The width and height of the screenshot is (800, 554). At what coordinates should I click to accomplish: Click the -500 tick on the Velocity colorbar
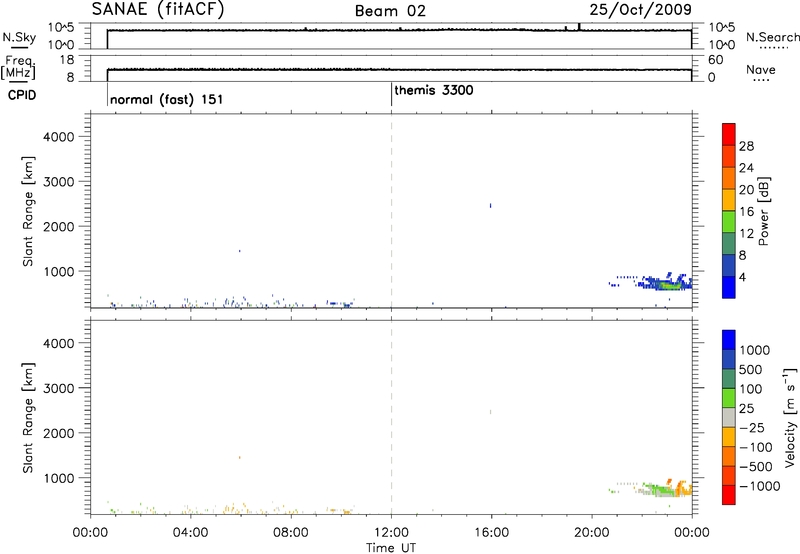click(756, 466)
